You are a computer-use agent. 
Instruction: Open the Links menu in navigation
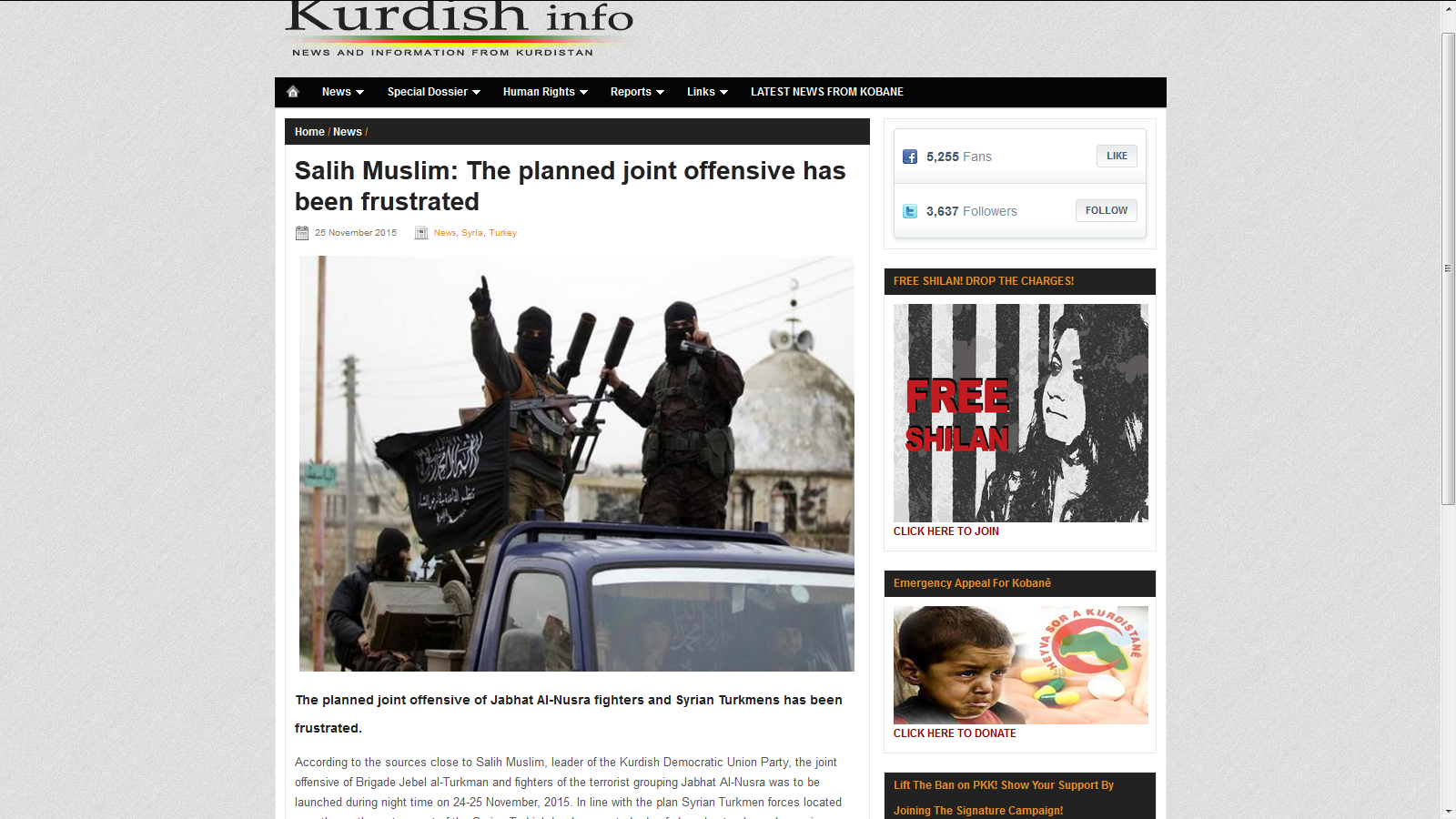click(707, 92)
